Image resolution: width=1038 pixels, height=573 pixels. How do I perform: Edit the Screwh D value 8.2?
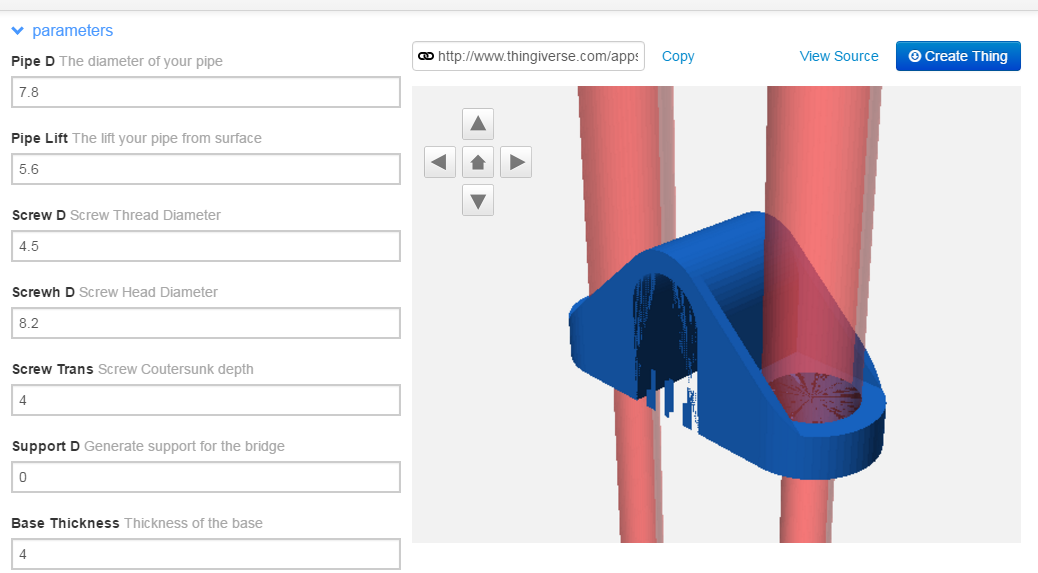[x=206, y=323]
